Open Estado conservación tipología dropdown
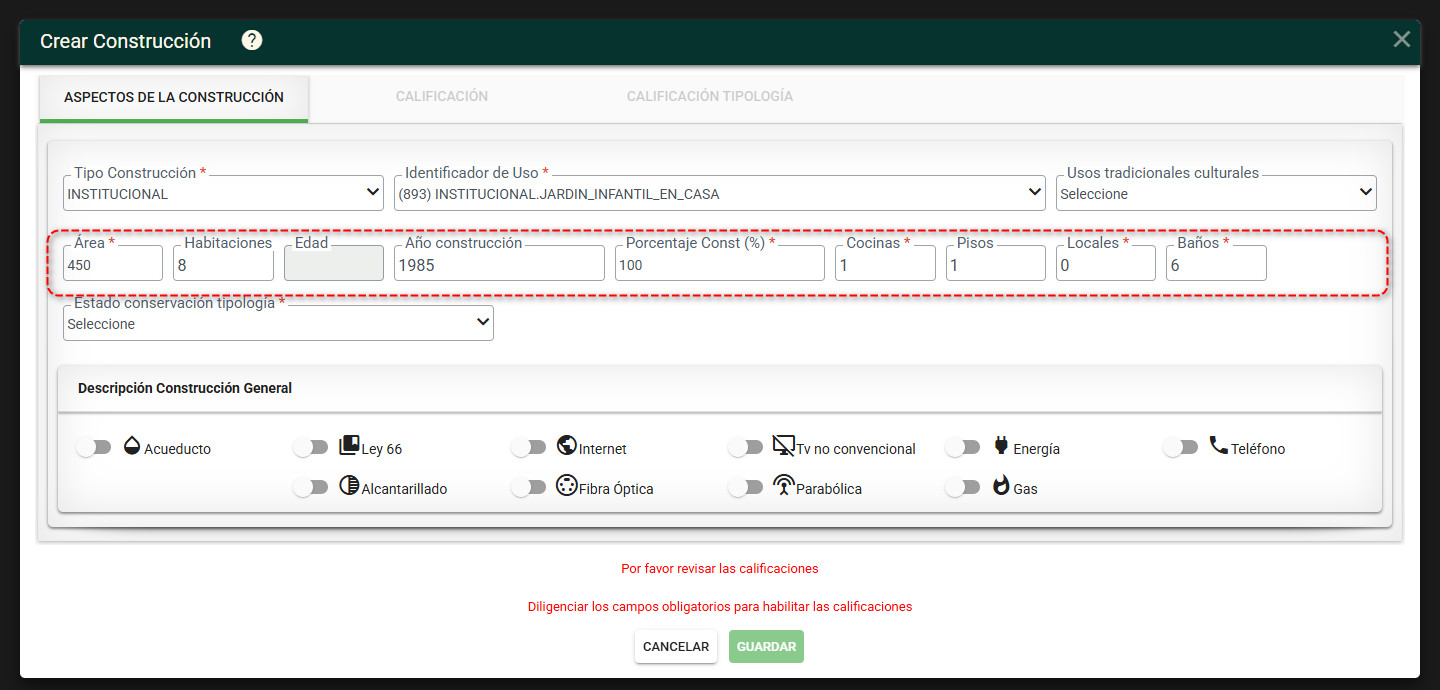The image size is (1440, 690). [x=278, y=323]
